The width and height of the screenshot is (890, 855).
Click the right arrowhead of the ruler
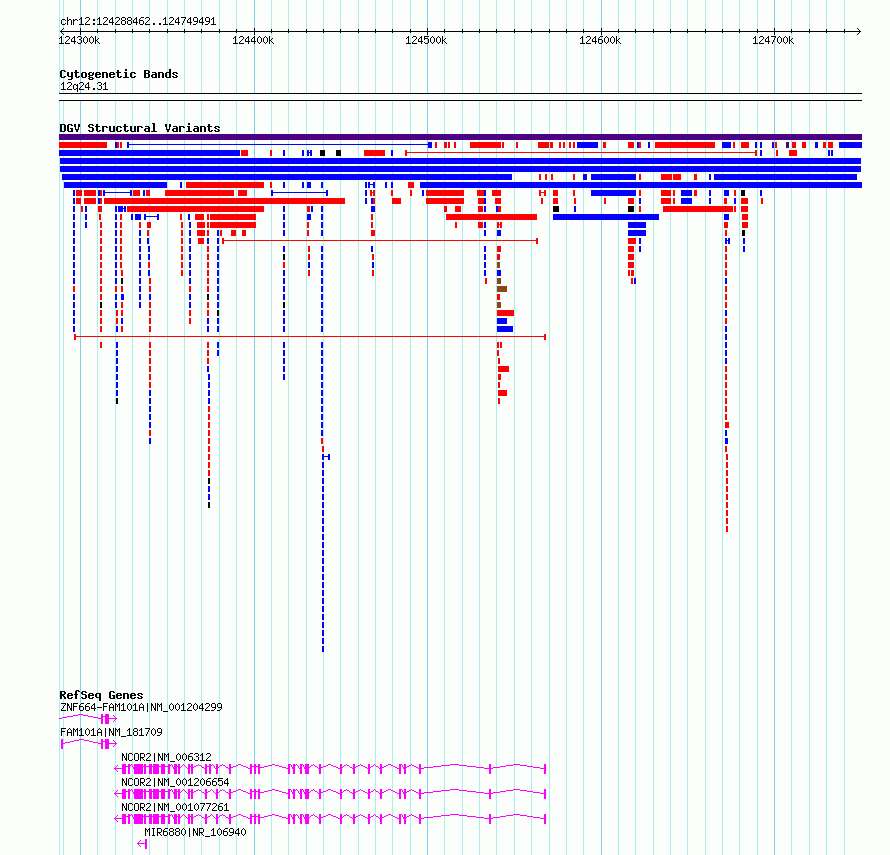(859, 31)
